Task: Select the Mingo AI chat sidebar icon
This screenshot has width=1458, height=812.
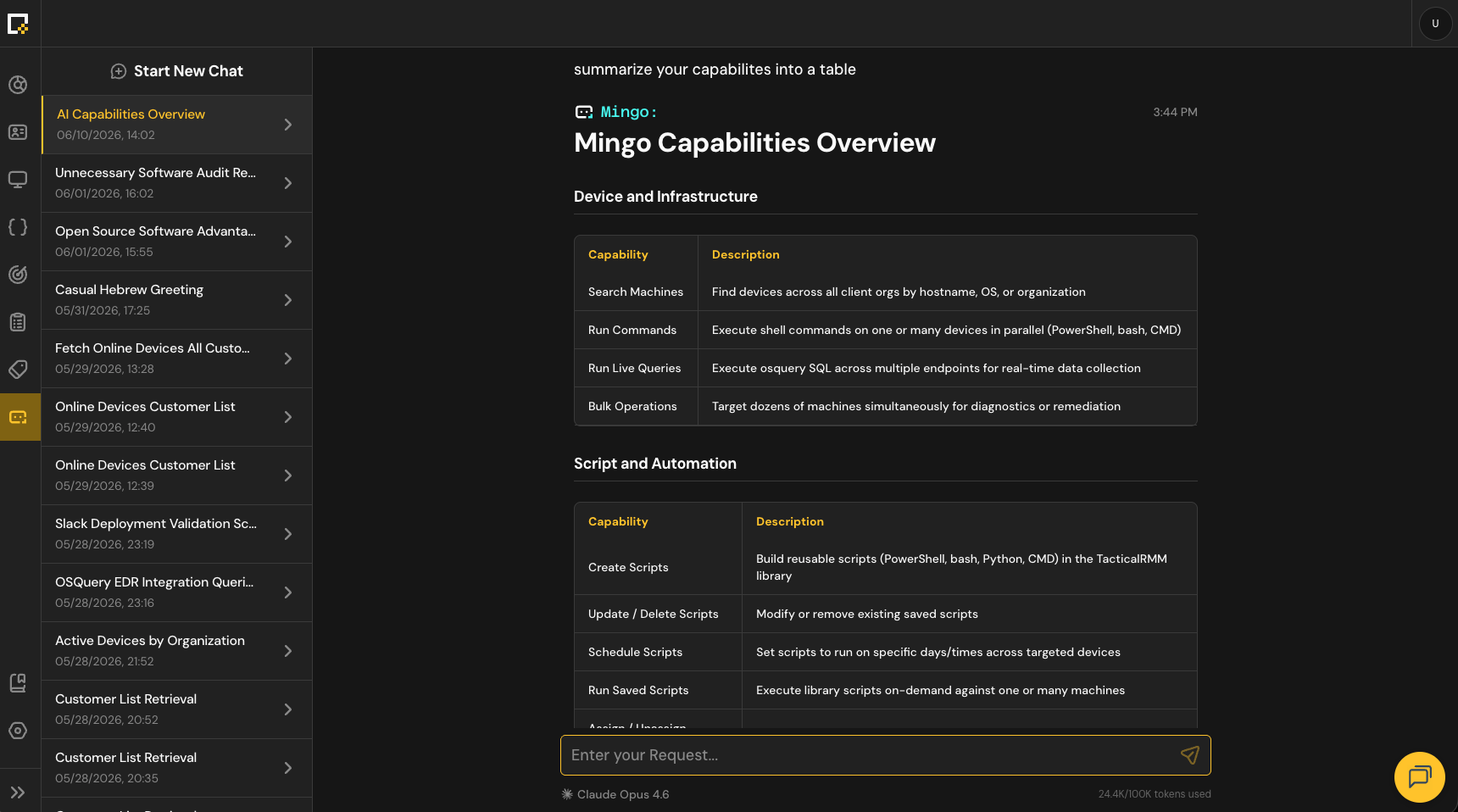Action: (x=19, y=417)
